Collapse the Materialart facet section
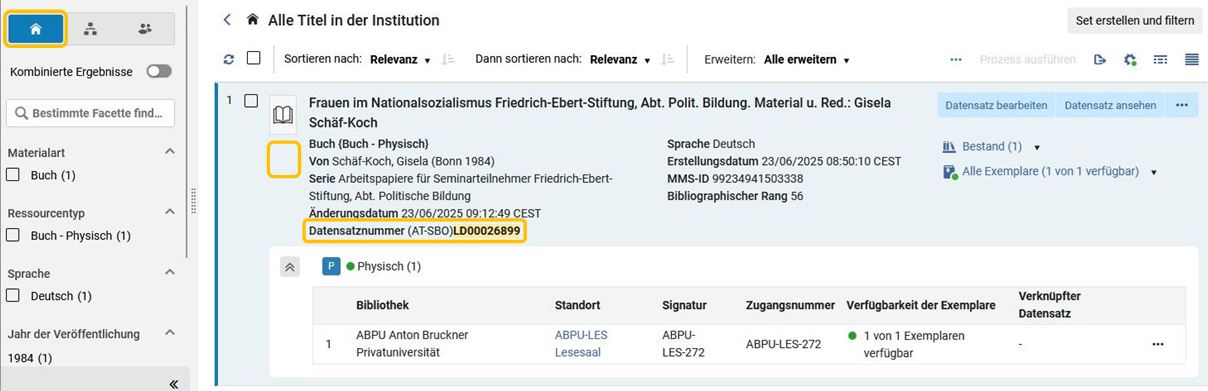The height and width of the screenshot is (391, 1208). pos(169,152)
